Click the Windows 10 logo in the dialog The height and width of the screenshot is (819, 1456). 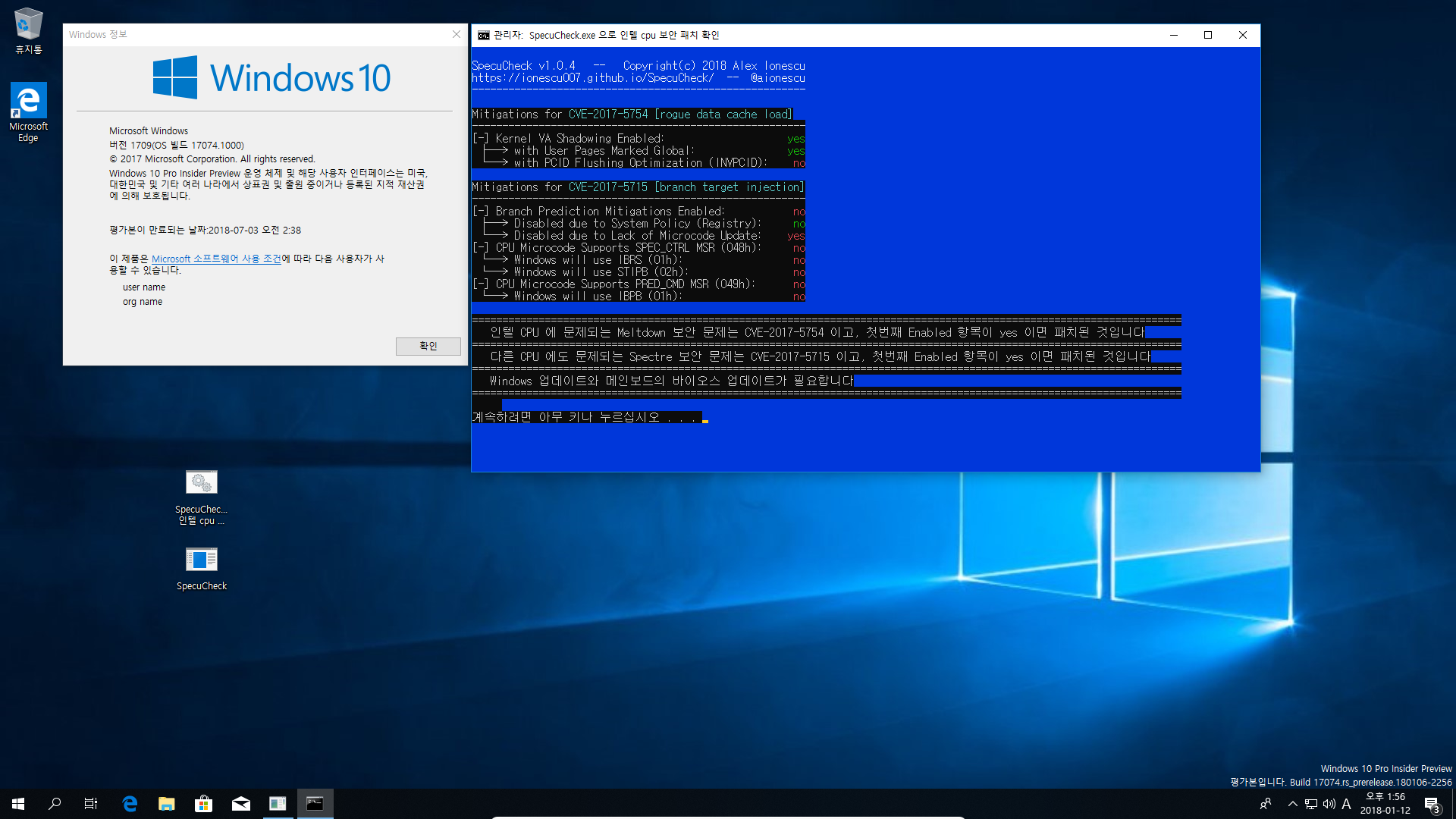tap(271, 77)
